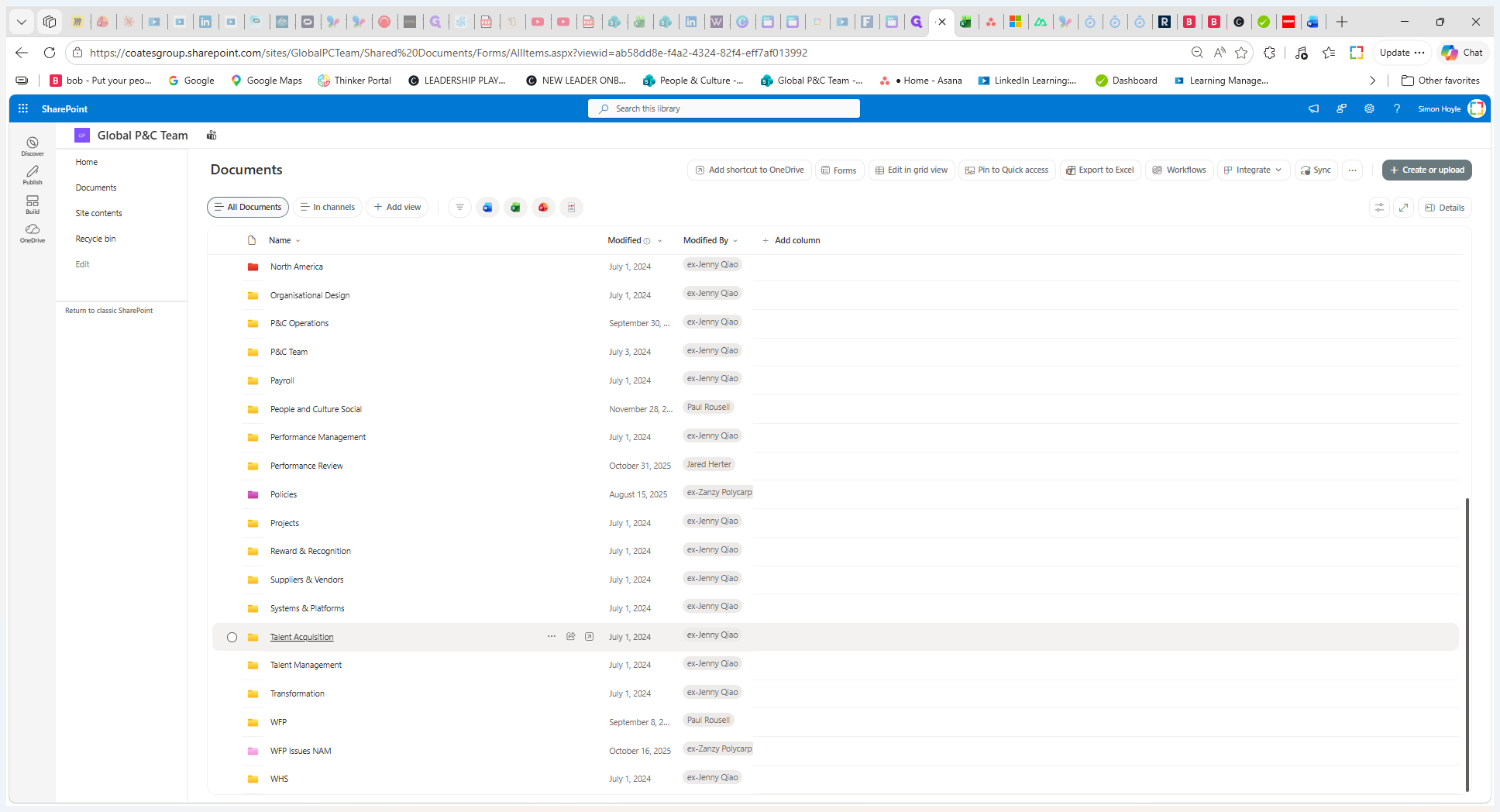Filter documents by Excel files

[x=515, y=208]
